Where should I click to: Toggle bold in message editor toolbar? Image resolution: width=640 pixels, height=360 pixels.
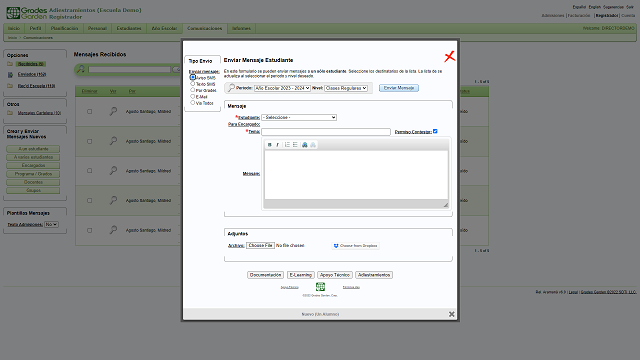[269, 144]
